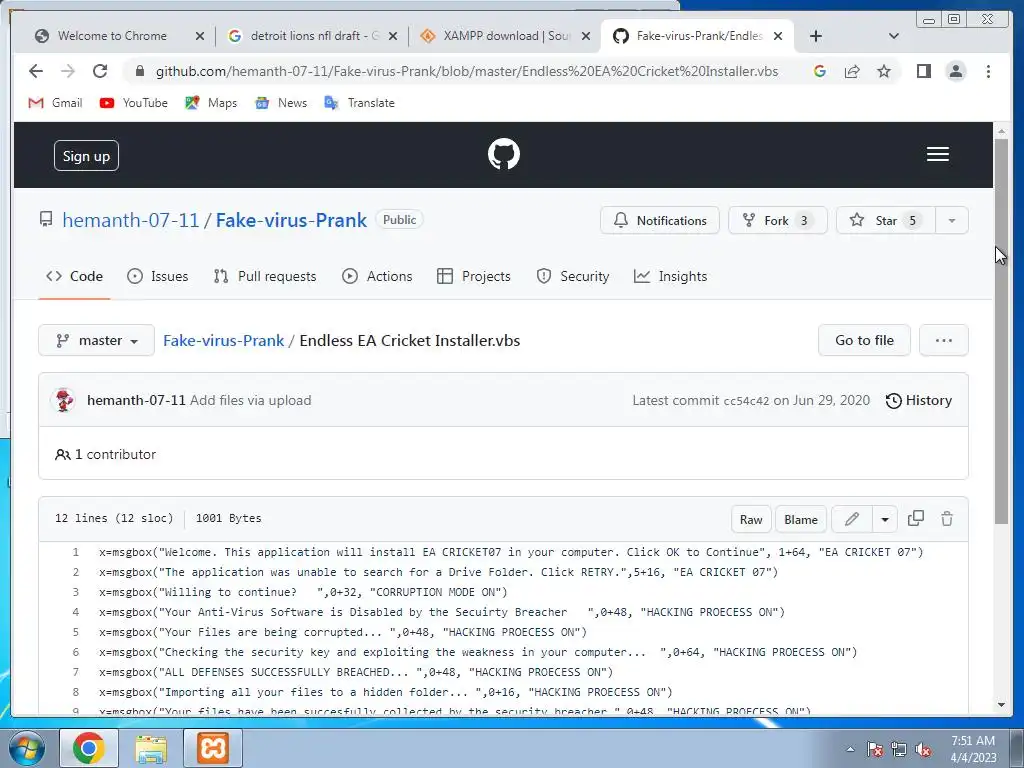The width and height of the screenshot is (1024, 768).
Task: Open the master branch dropdown
Action: [97, 340]
